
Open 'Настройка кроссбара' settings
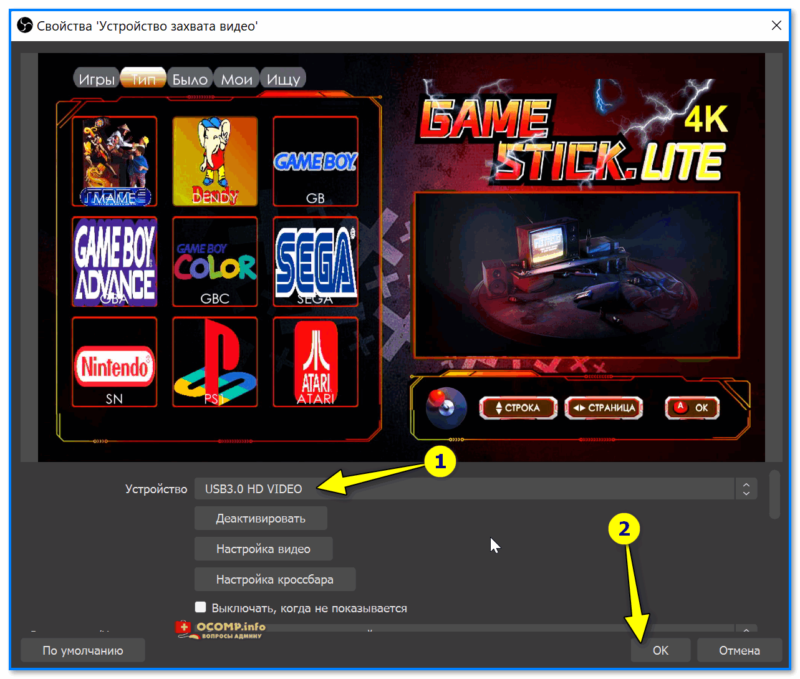pos(275,578)
